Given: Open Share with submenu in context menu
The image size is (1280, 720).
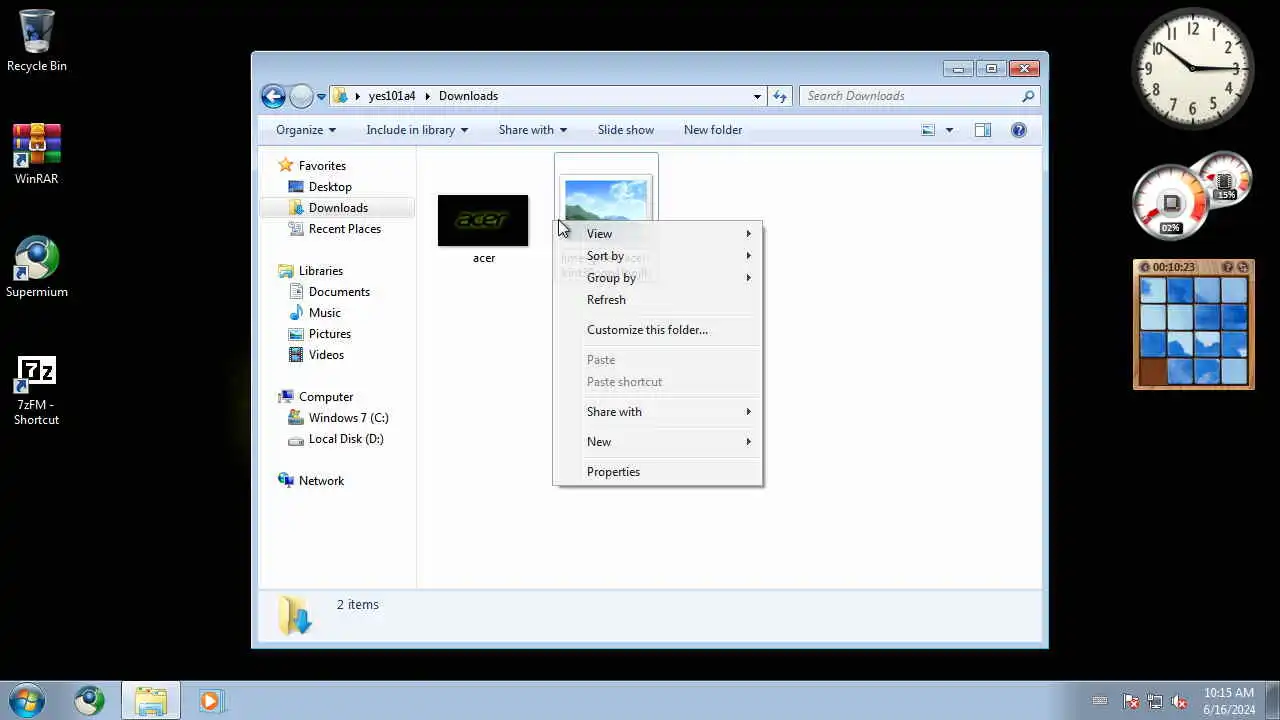Looking at the screenshot, I should tap(658, 412).
